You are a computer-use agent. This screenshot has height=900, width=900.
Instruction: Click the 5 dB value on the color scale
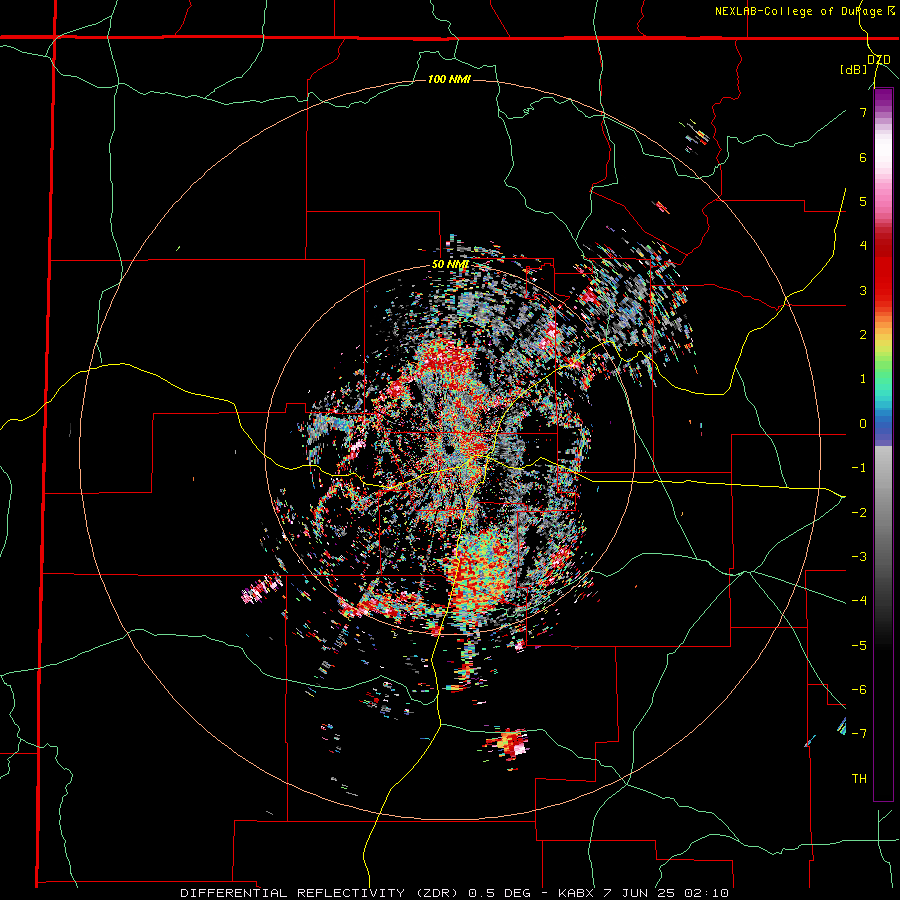pyautogui.click(x=863, y=201)
